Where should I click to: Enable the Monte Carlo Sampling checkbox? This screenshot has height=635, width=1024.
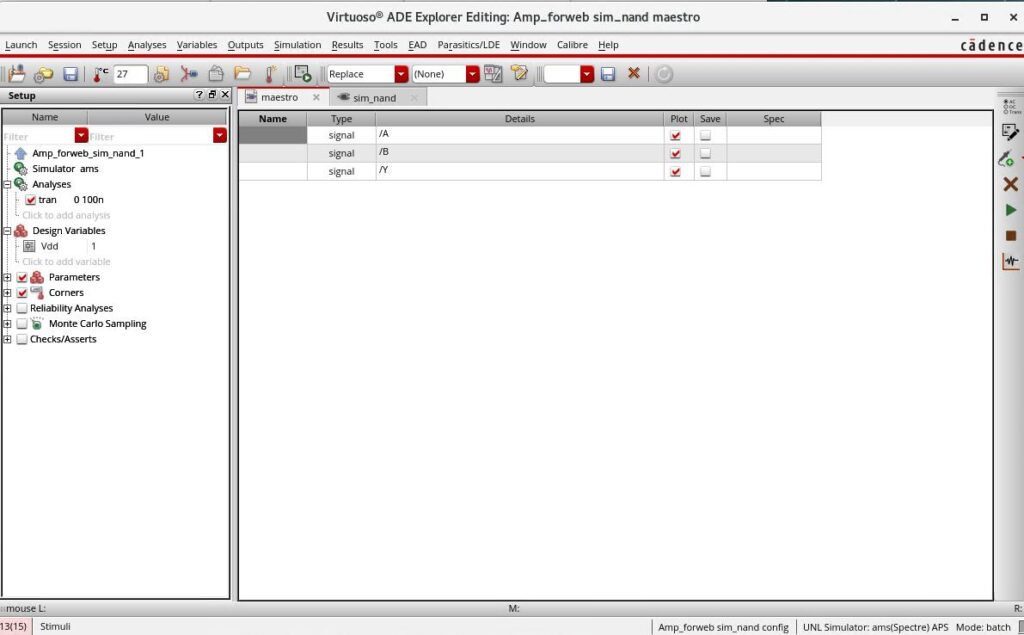[22, 324]
